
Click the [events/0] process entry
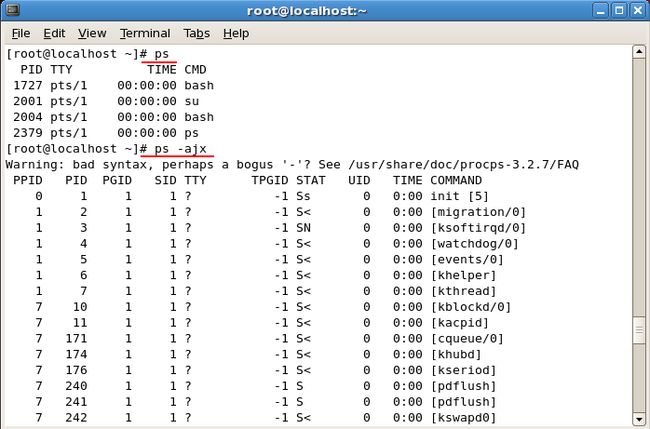click(x=467, y=259)
